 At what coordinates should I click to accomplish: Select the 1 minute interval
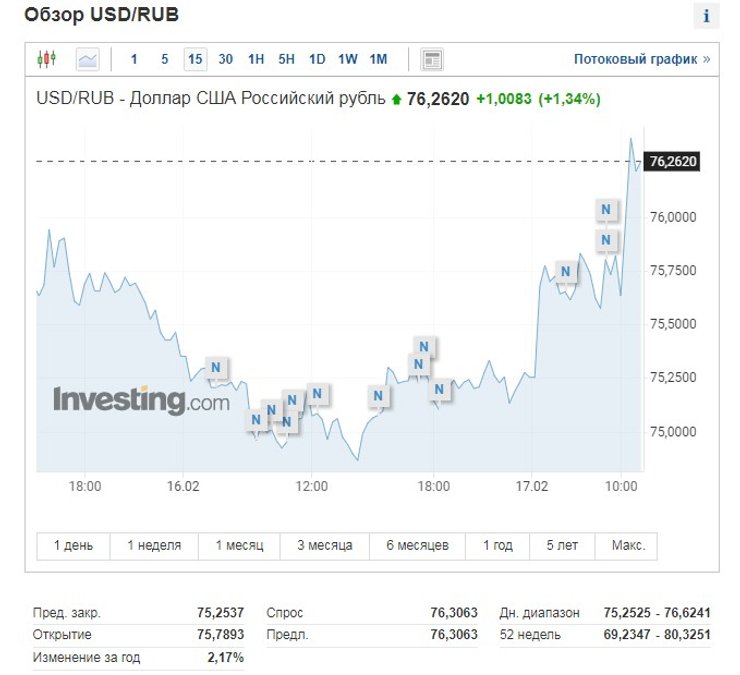[x=135, y=59]
